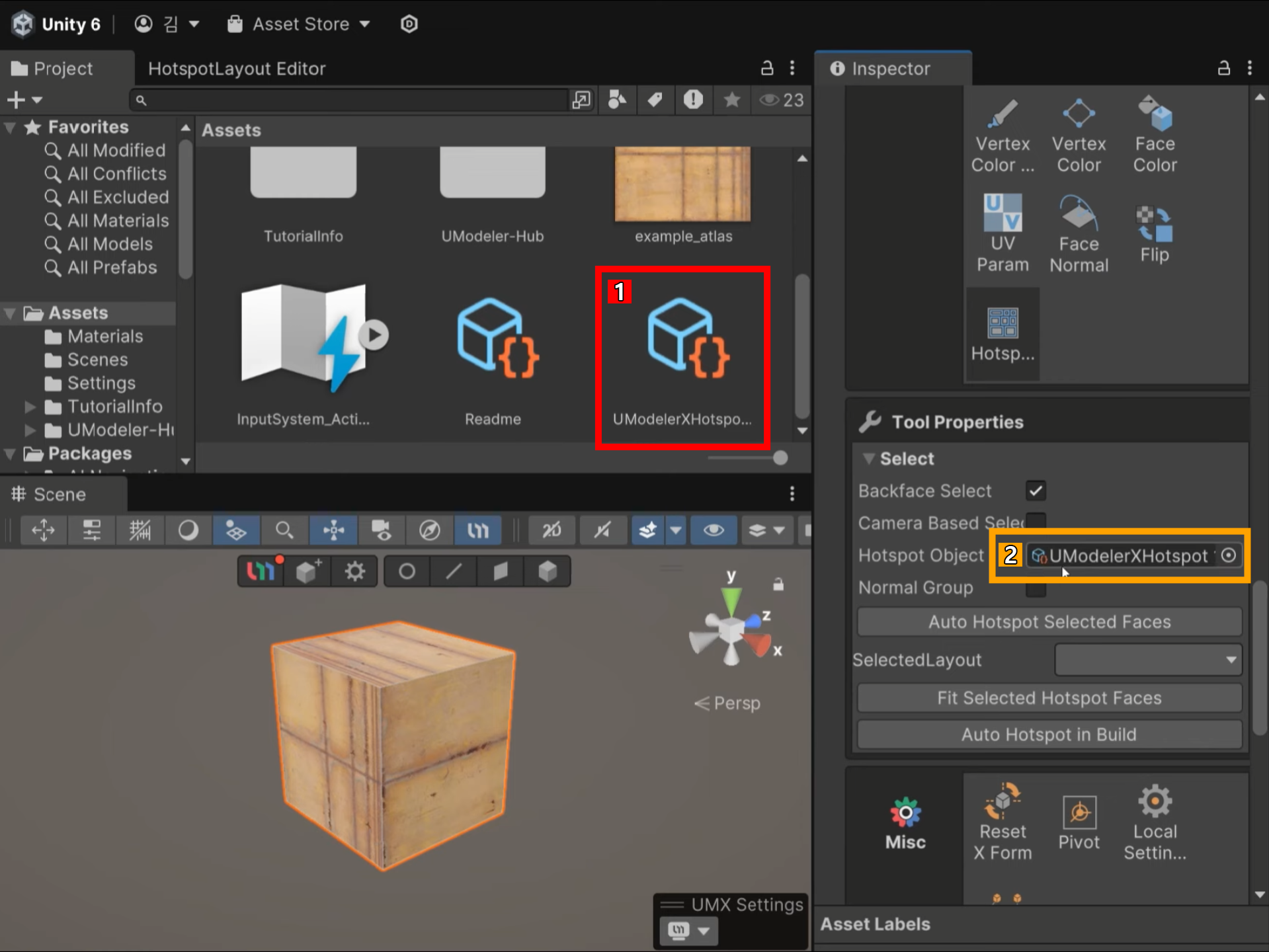Click the Project search input field
Image resolution: width=1269 pixels, height=952 pixels.
tap(348, 100)
